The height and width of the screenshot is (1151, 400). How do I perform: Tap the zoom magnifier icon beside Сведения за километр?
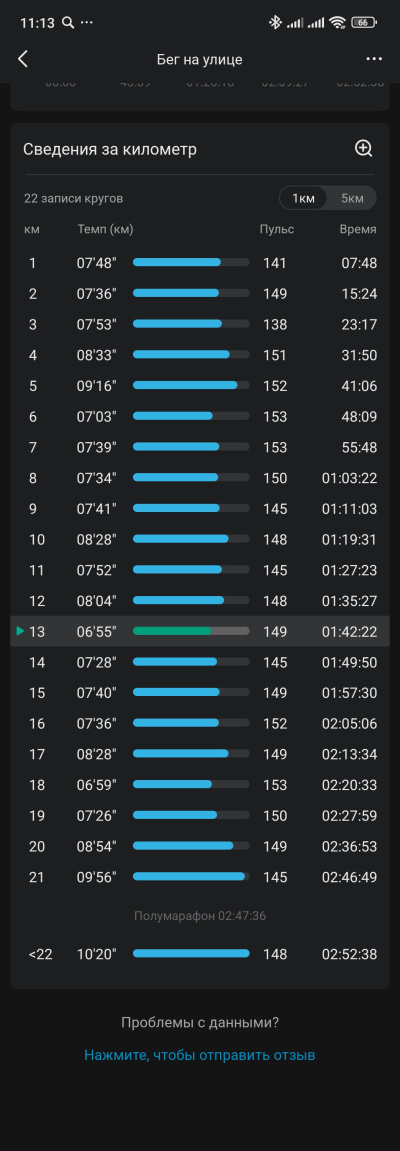point(364,149)
